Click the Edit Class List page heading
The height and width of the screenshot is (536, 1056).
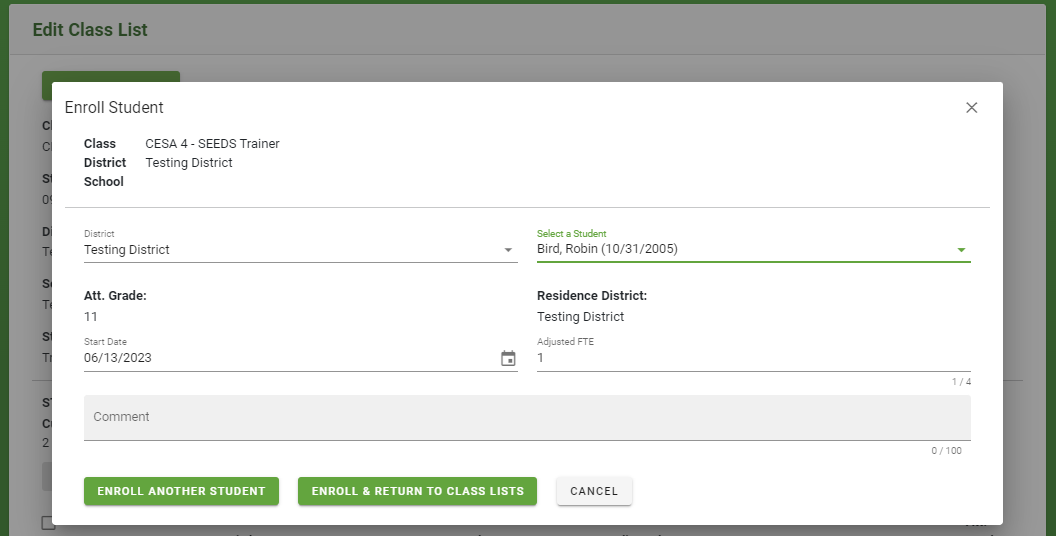click(x=90, y=30)
